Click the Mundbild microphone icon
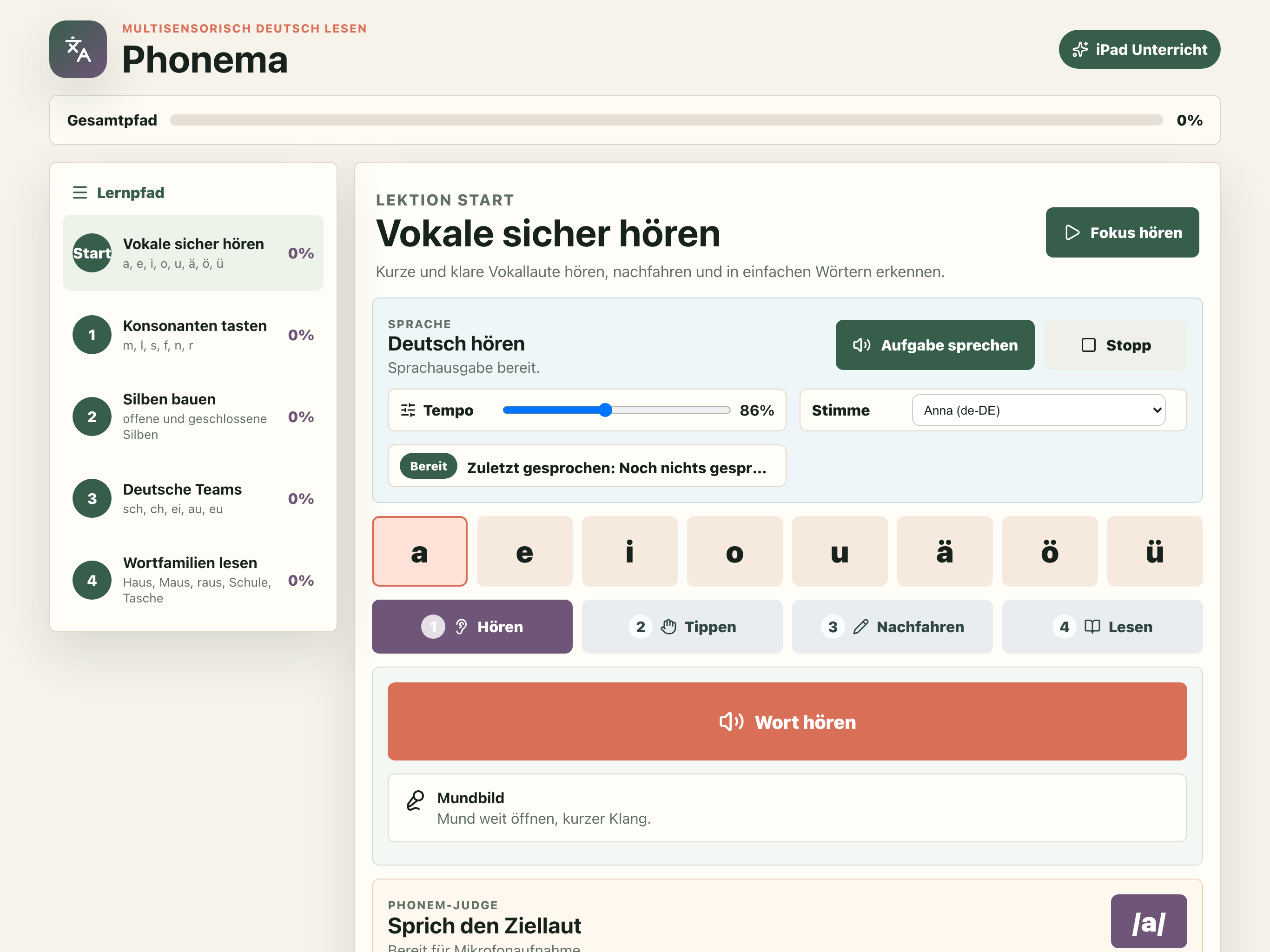Screen dimensions: 1270x952 click(415, 800)
